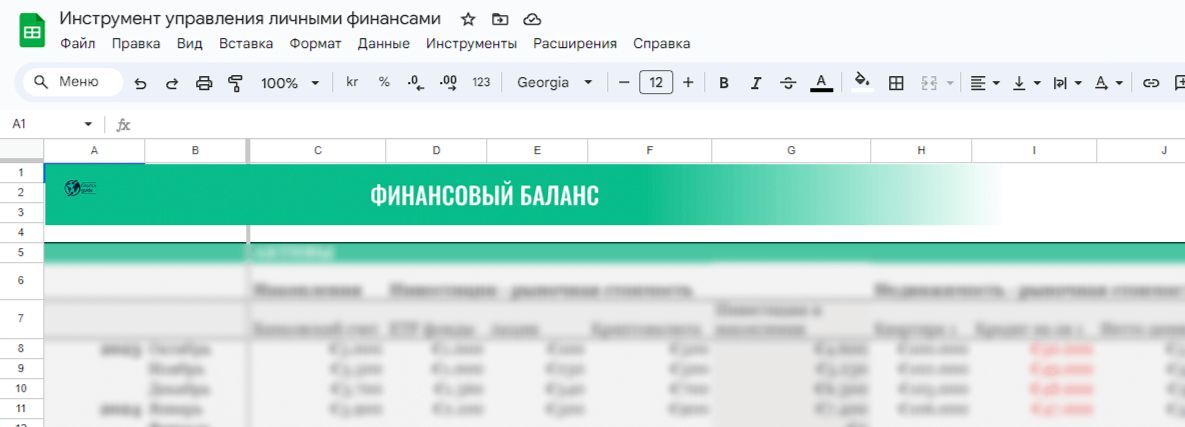
Task: Open the horizontal align dropdown
Action: coord(984,83)
